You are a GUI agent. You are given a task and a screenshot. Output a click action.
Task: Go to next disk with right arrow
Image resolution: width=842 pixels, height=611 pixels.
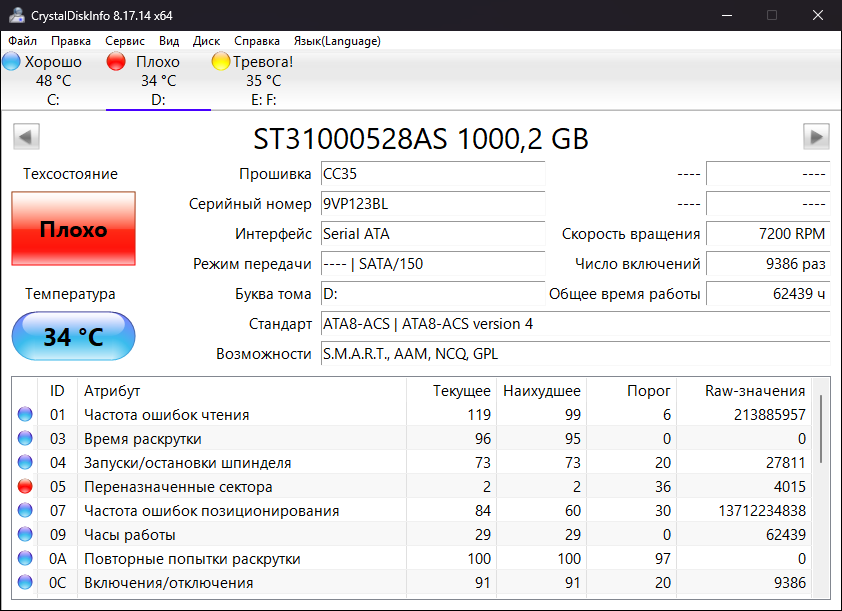(816, 136)
